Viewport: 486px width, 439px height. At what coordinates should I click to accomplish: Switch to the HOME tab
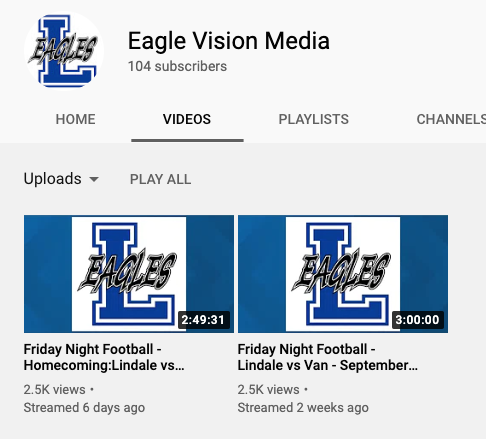click(75, 119)
